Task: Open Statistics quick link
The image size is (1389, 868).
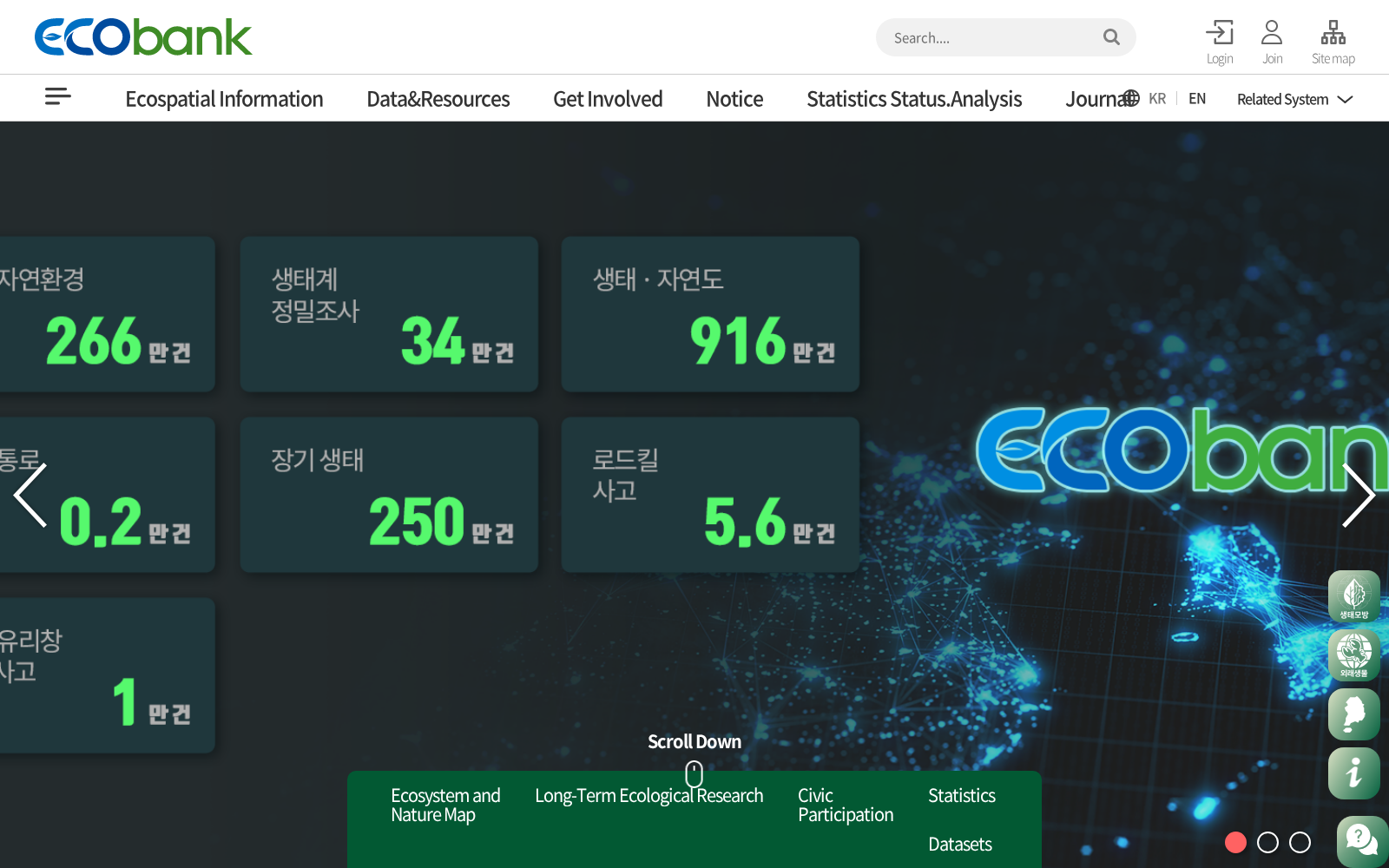Action: 962,796
